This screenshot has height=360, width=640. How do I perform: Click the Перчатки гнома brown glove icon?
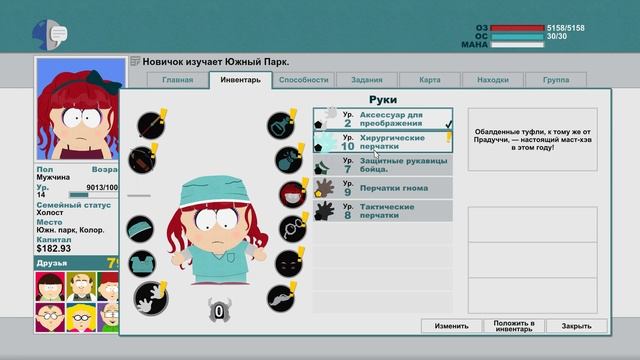[324, 188]
